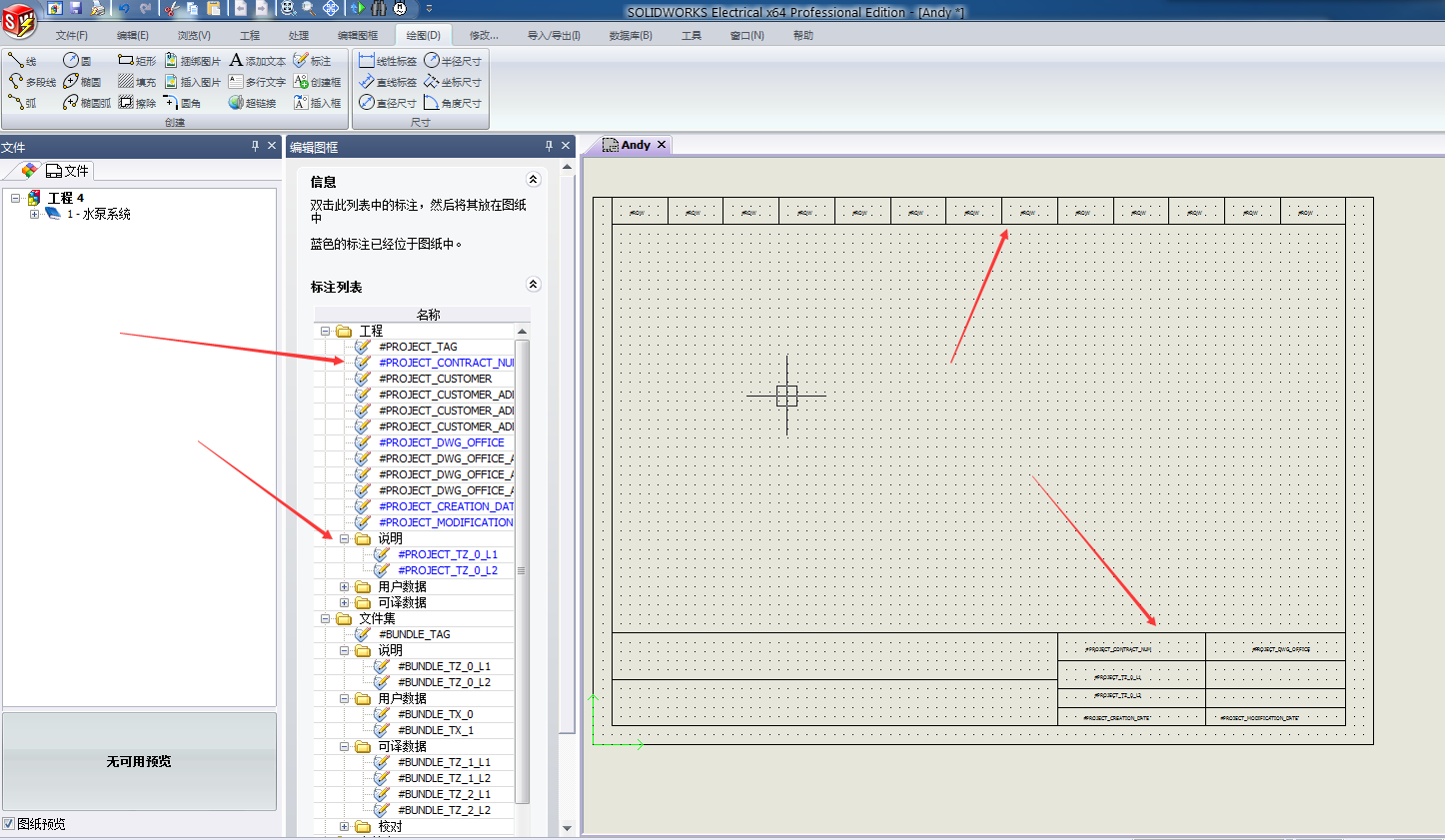This screenshot has width=1445, height=840.
Task: Pin the 文件 panel
Action: [x=255, y=146]
